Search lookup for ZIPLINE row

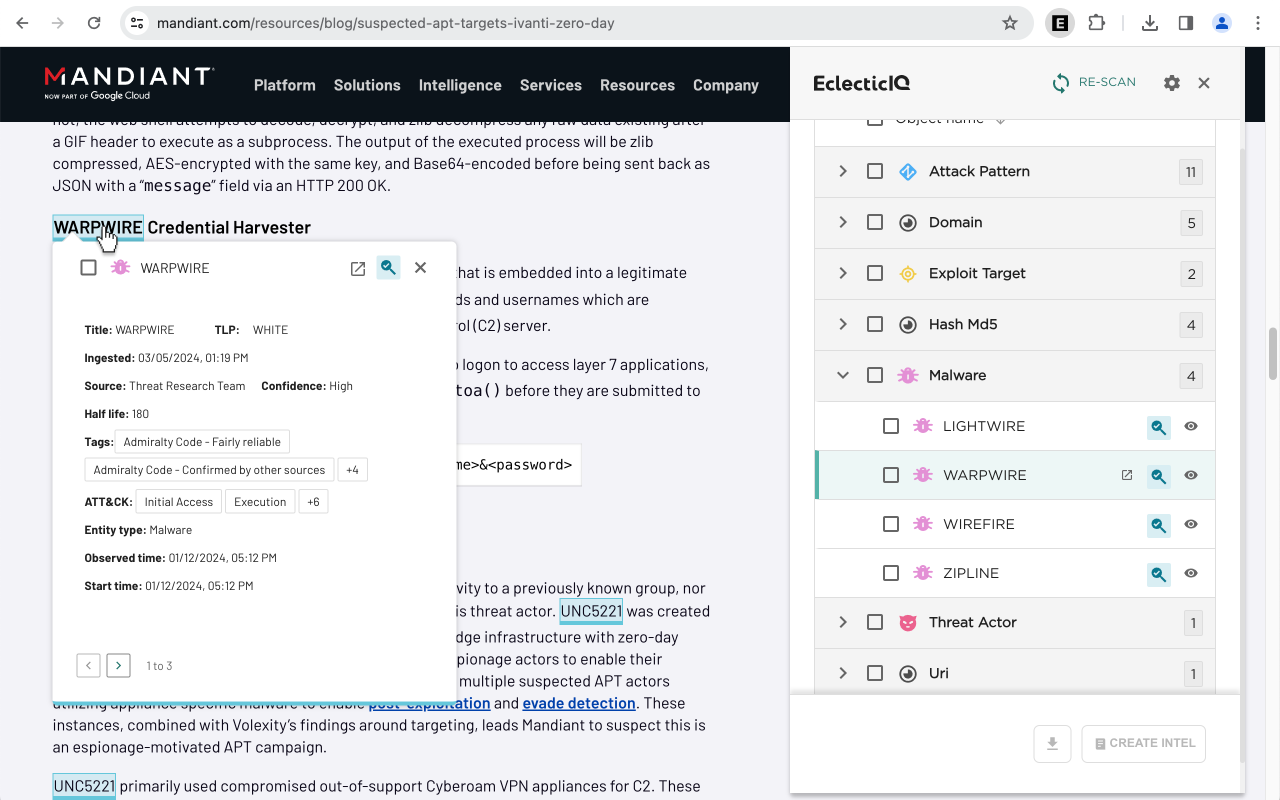(1158, 574)
